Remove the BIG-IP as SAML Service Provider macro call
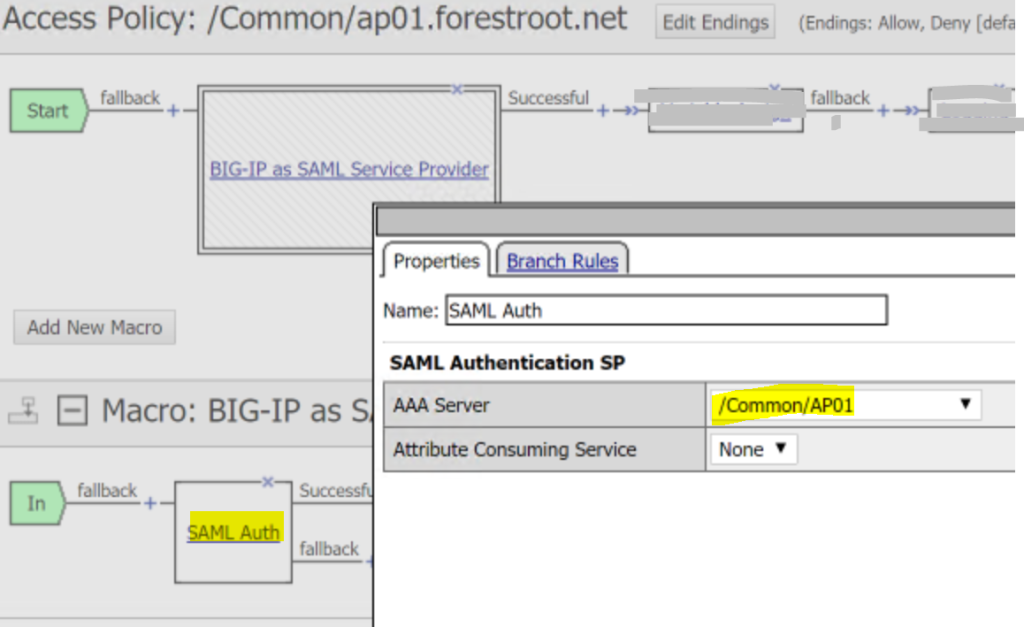The height and width of the screenshot is (627, 1024). [457, 89]
